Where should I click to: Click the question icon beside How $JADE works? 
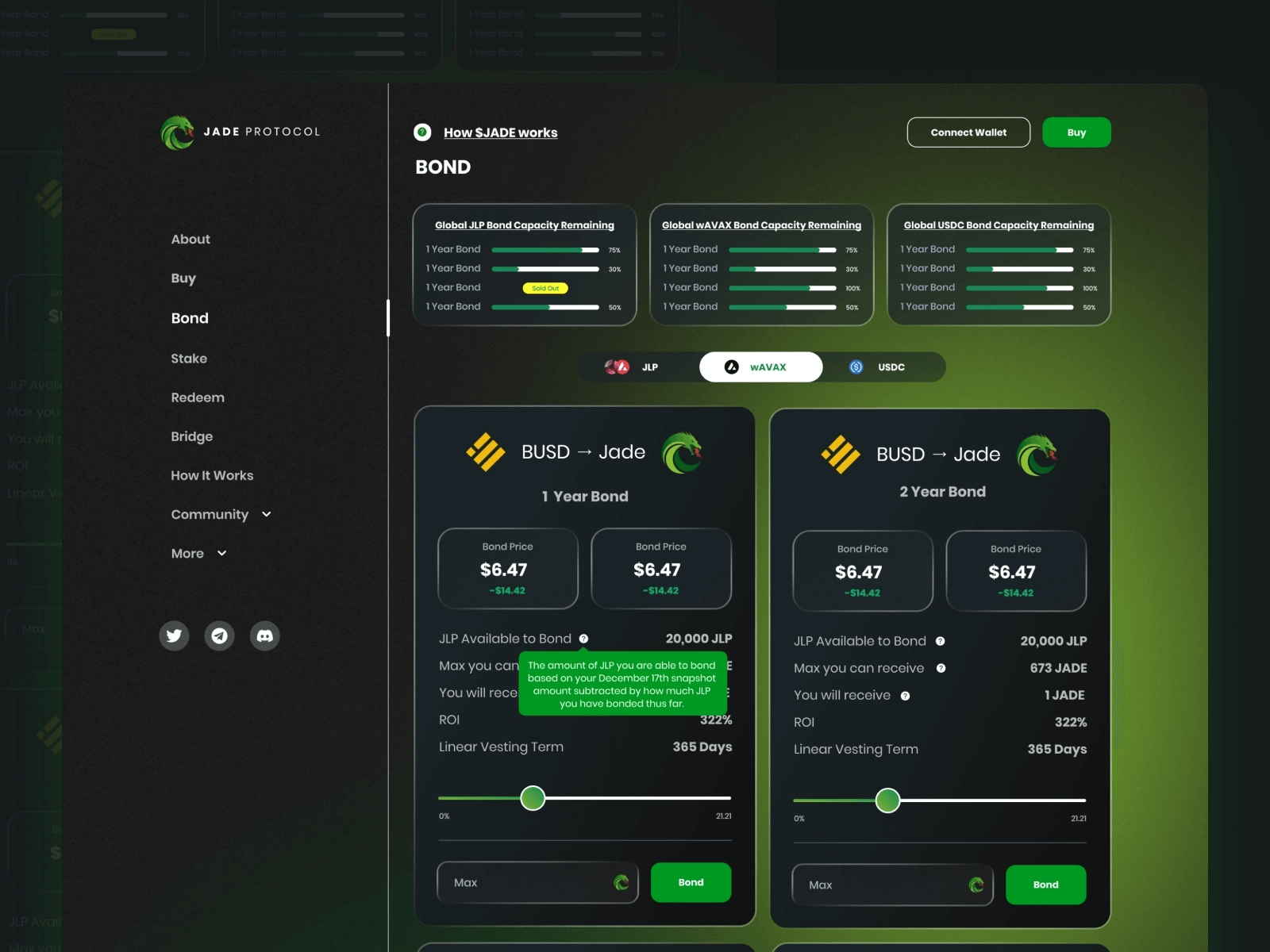click(x=422, y=132)
